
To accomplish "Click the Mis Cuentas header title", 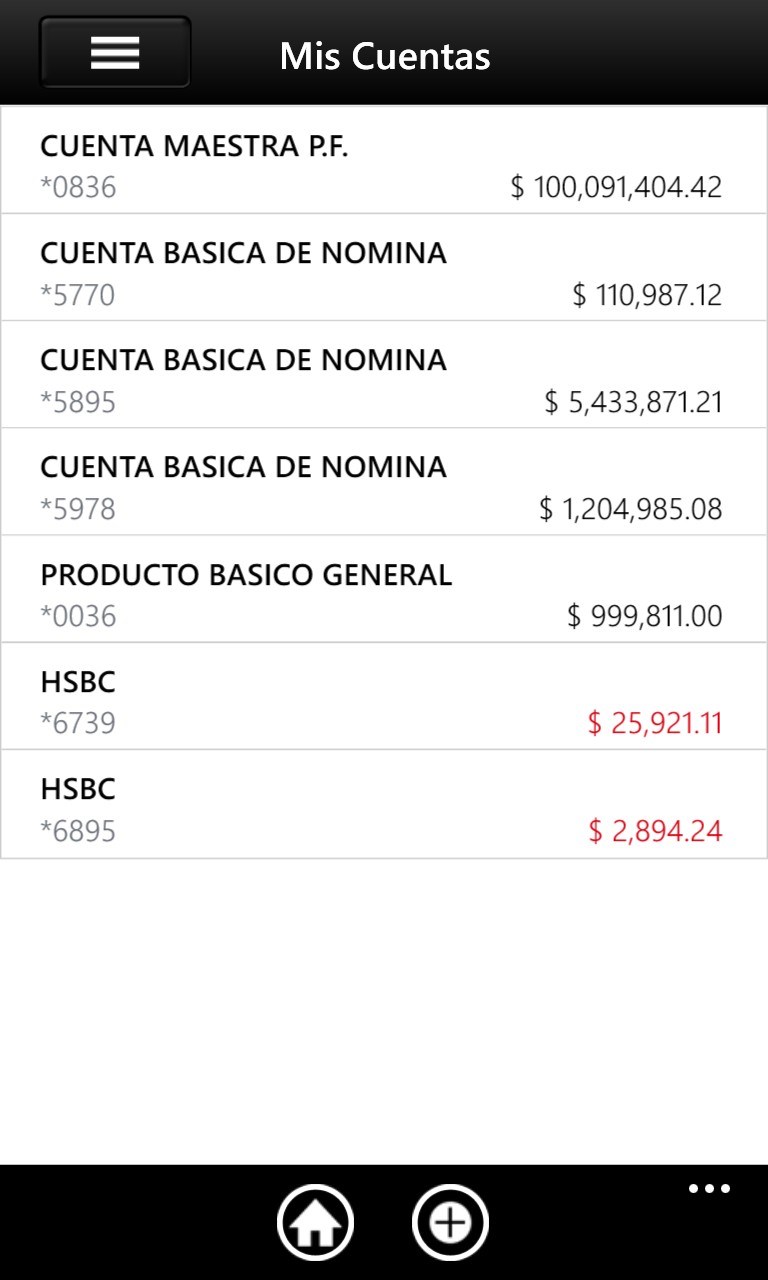I will click(385, 56).
